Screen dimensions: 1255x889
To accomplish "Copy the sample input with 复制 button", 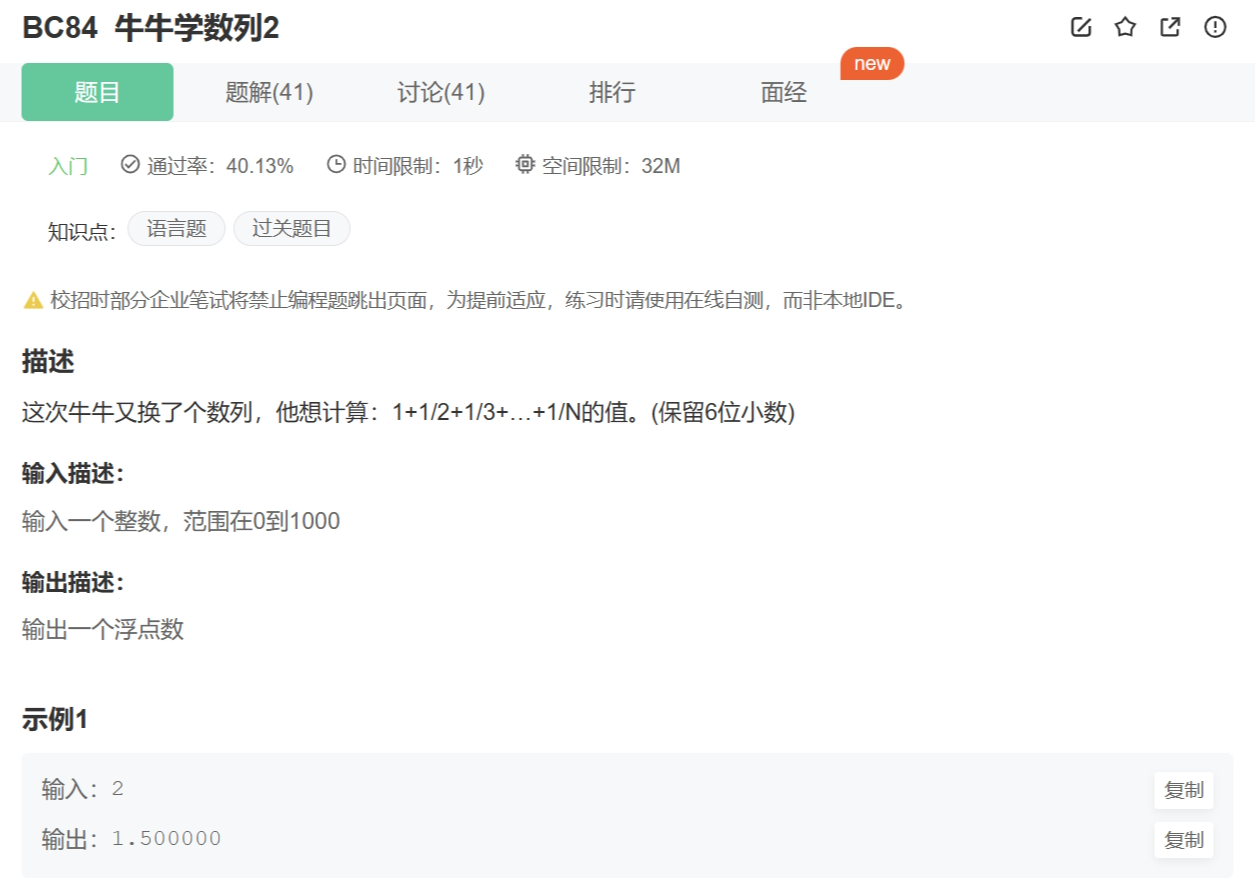I will [1183, 790].
